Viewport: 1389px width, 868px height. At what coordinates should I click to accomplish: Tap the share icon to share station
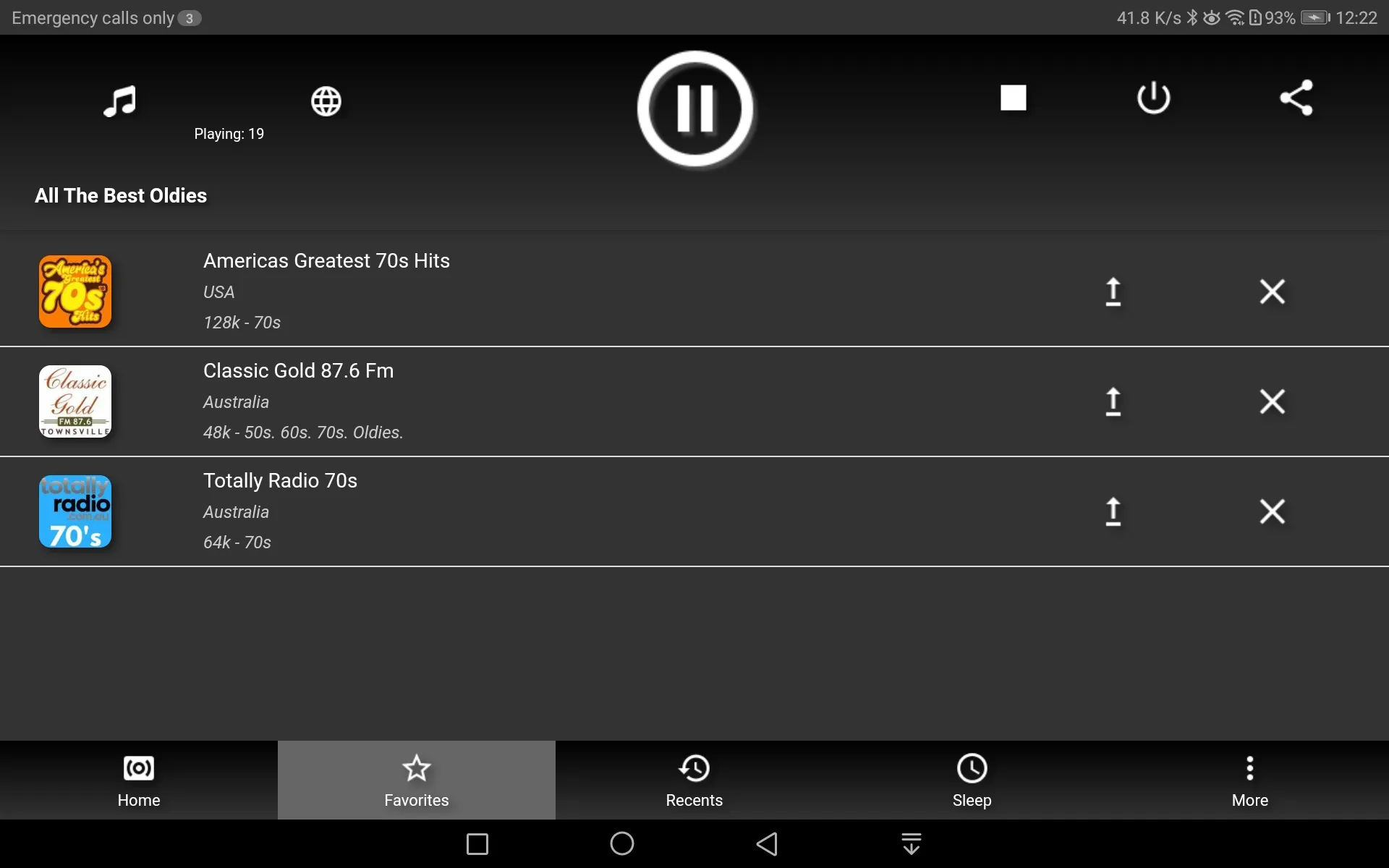pos(1297,97)
